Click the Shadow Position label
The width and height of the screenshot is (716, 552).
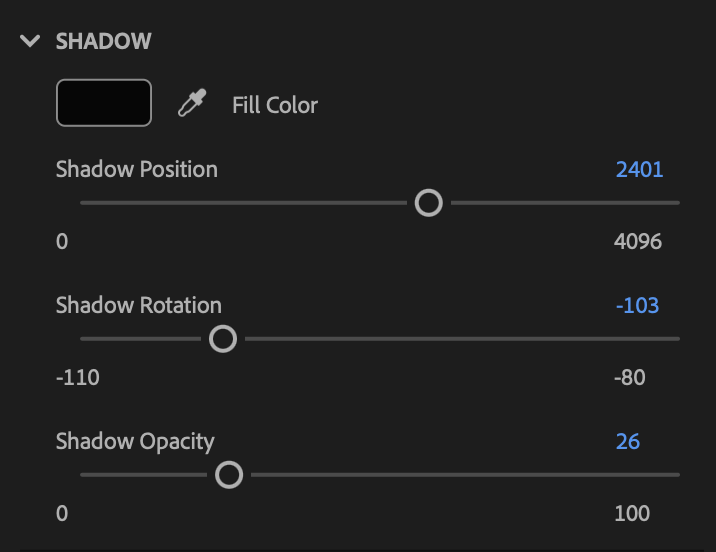(137, 169)
